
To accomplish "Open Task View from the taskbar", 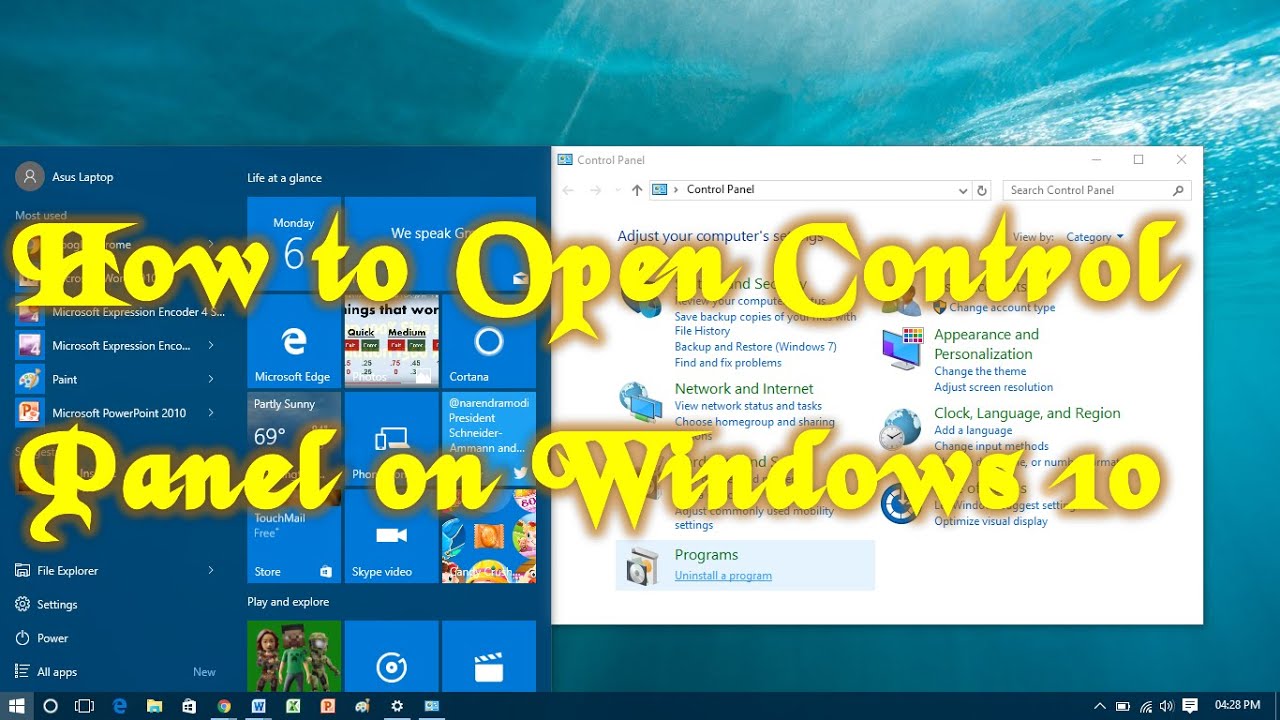I will click(85, 706).
